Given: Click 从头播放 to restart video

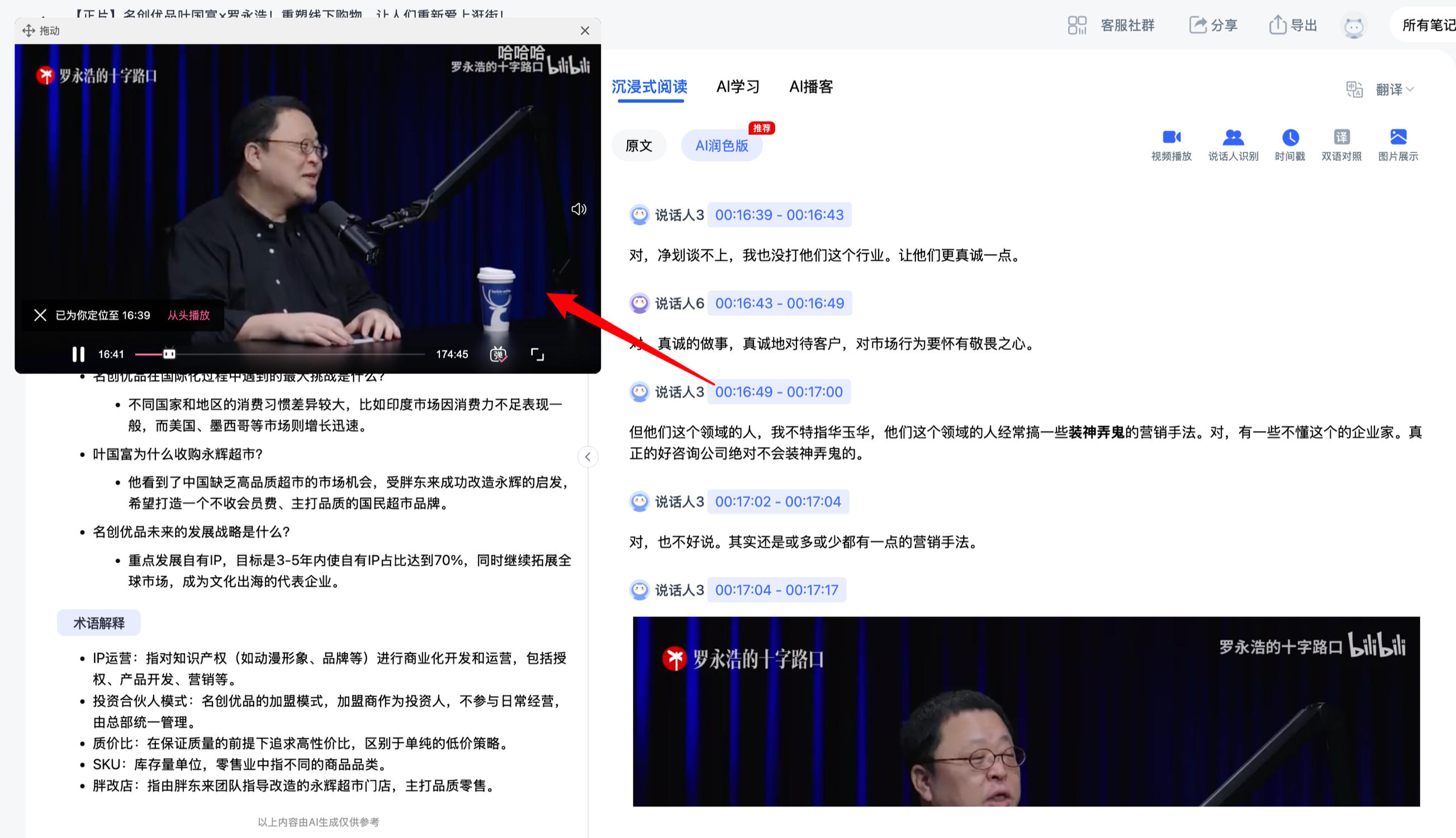Looking at the screenshot, I should (x=189, y=315).
